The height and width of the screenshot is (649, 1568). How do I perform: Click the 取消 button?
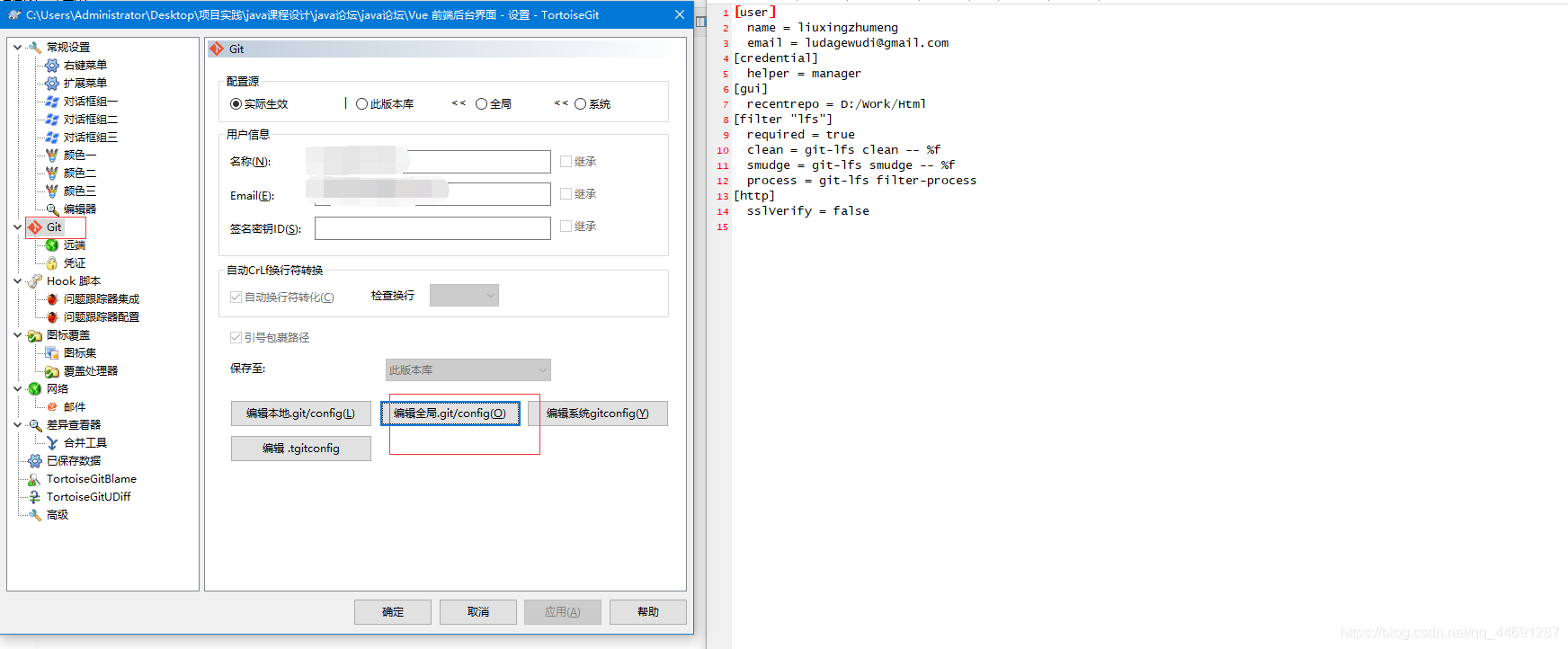(478, 612)
